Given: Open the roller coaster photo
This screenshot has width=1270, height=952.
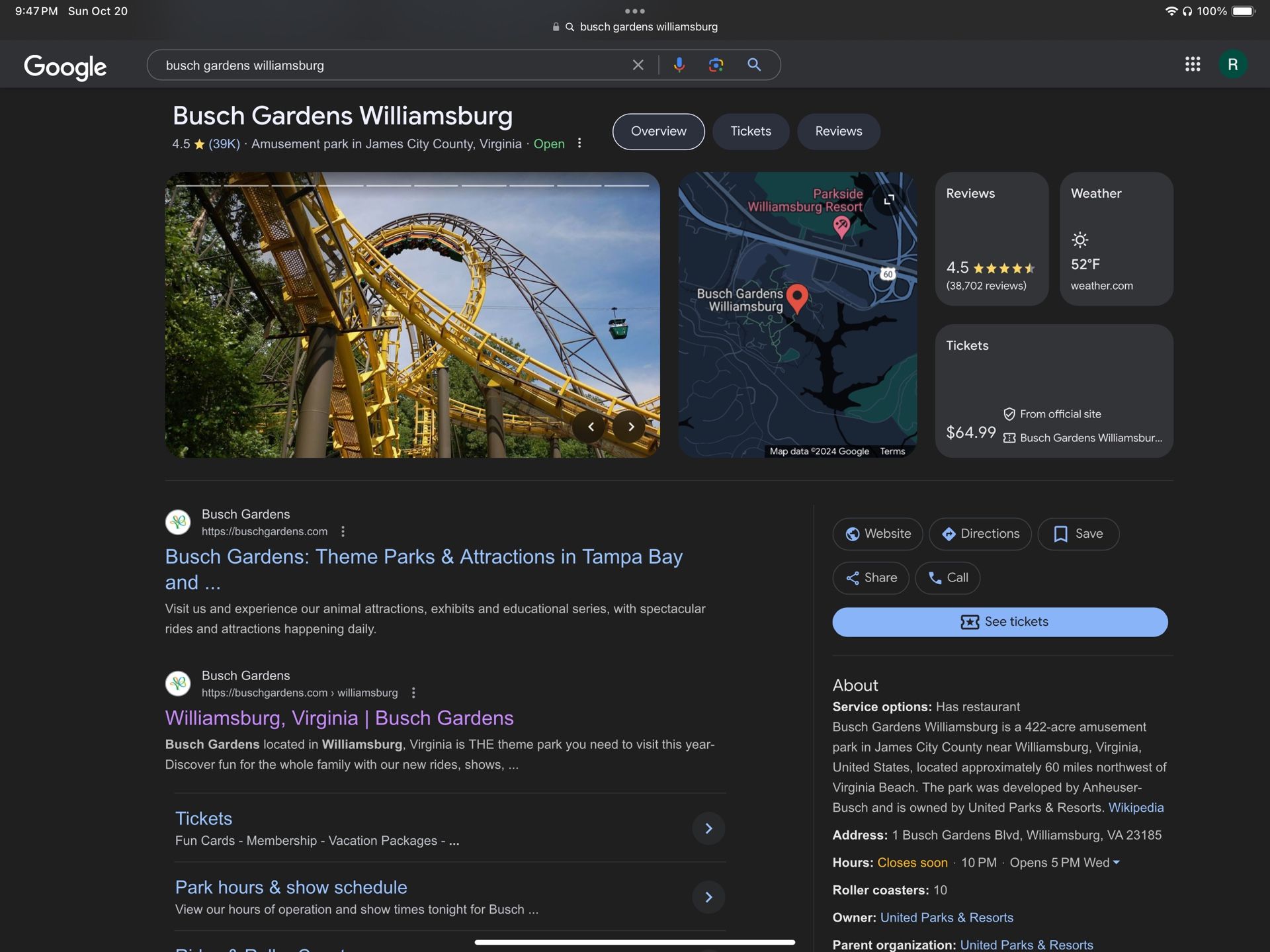Looking at the screenshot, I should click(412, 315).
